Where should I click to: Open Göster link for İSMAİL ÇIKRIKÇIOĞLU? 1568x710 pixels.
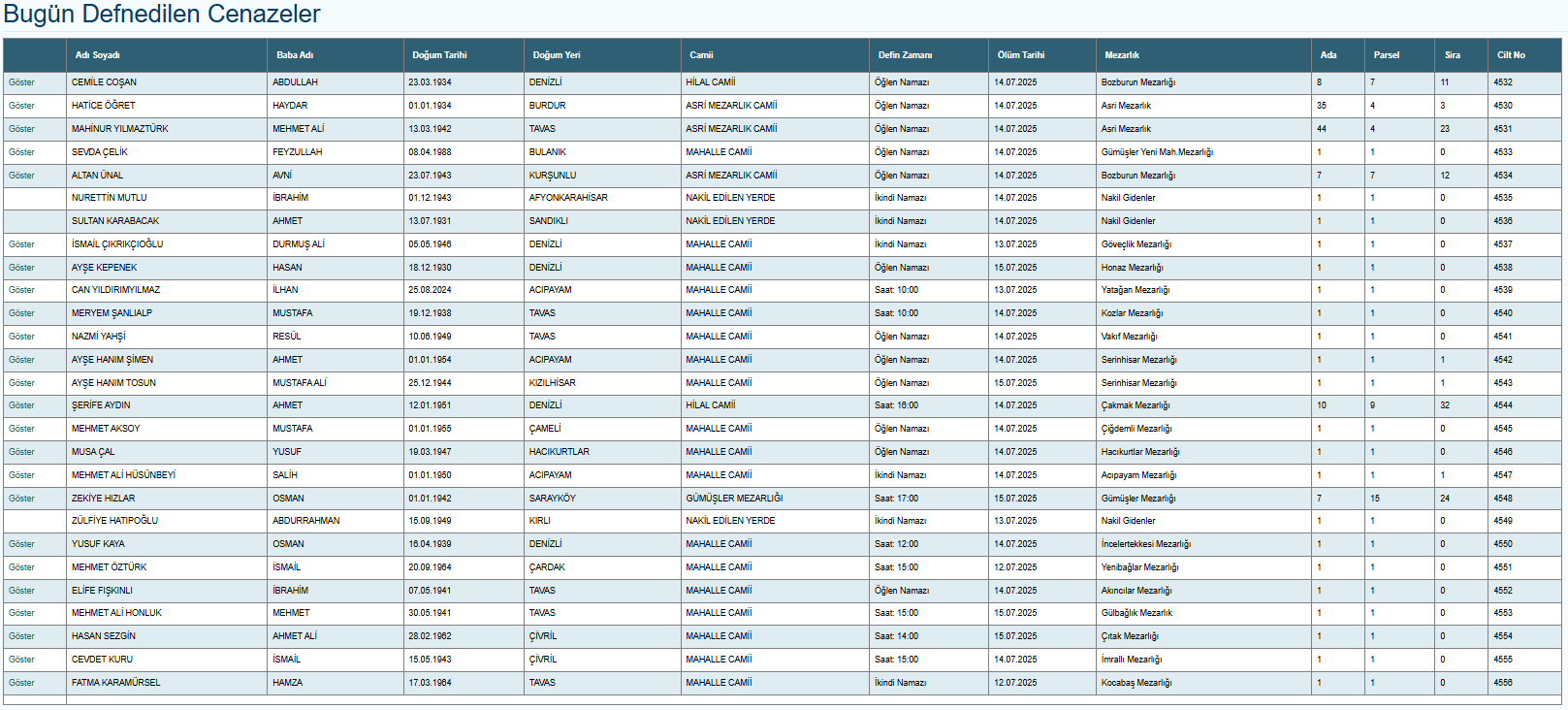pyautogui.click(x=21, y=244)
